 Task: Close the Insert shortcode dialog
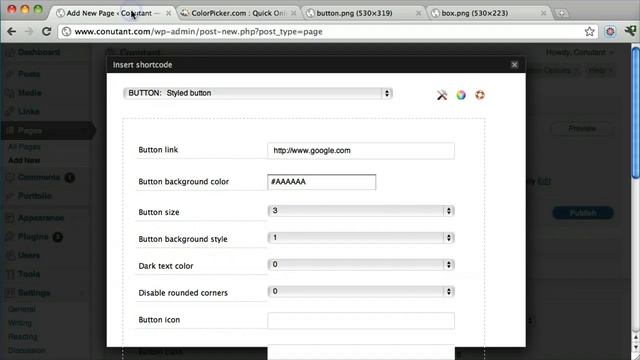click(x=514, y=64)
